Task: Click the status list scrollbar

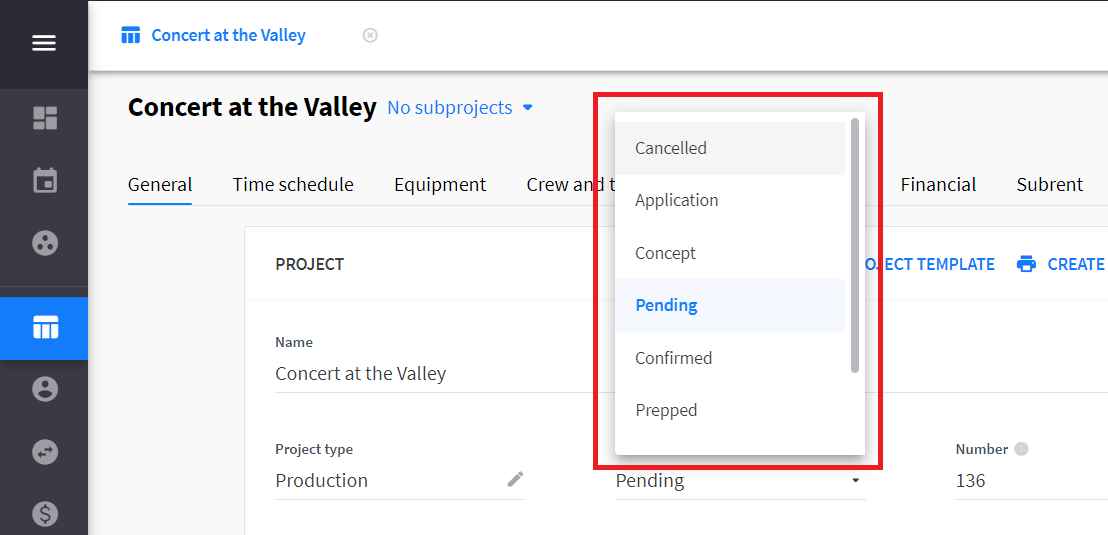Action: (x=855, y=245)
